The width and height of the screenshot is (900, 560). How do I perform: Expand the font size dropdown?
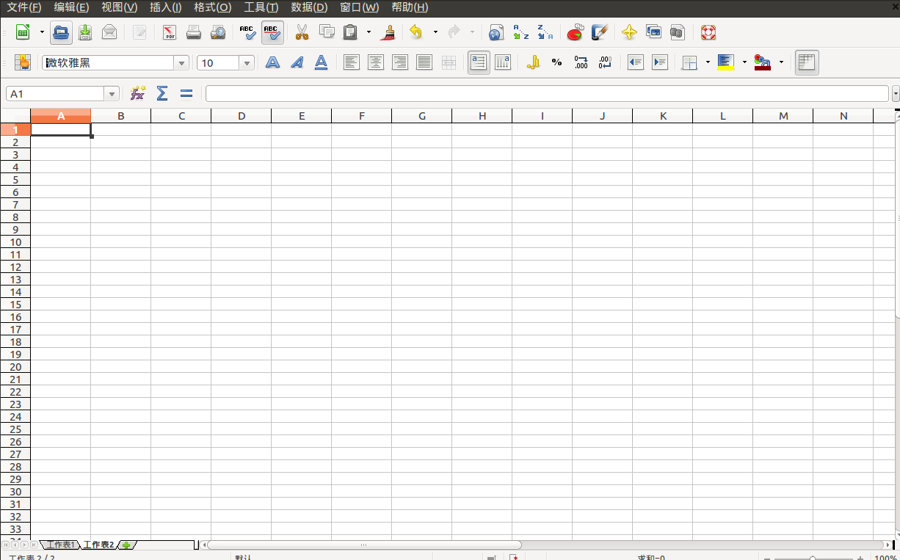(x=247, y=63)
